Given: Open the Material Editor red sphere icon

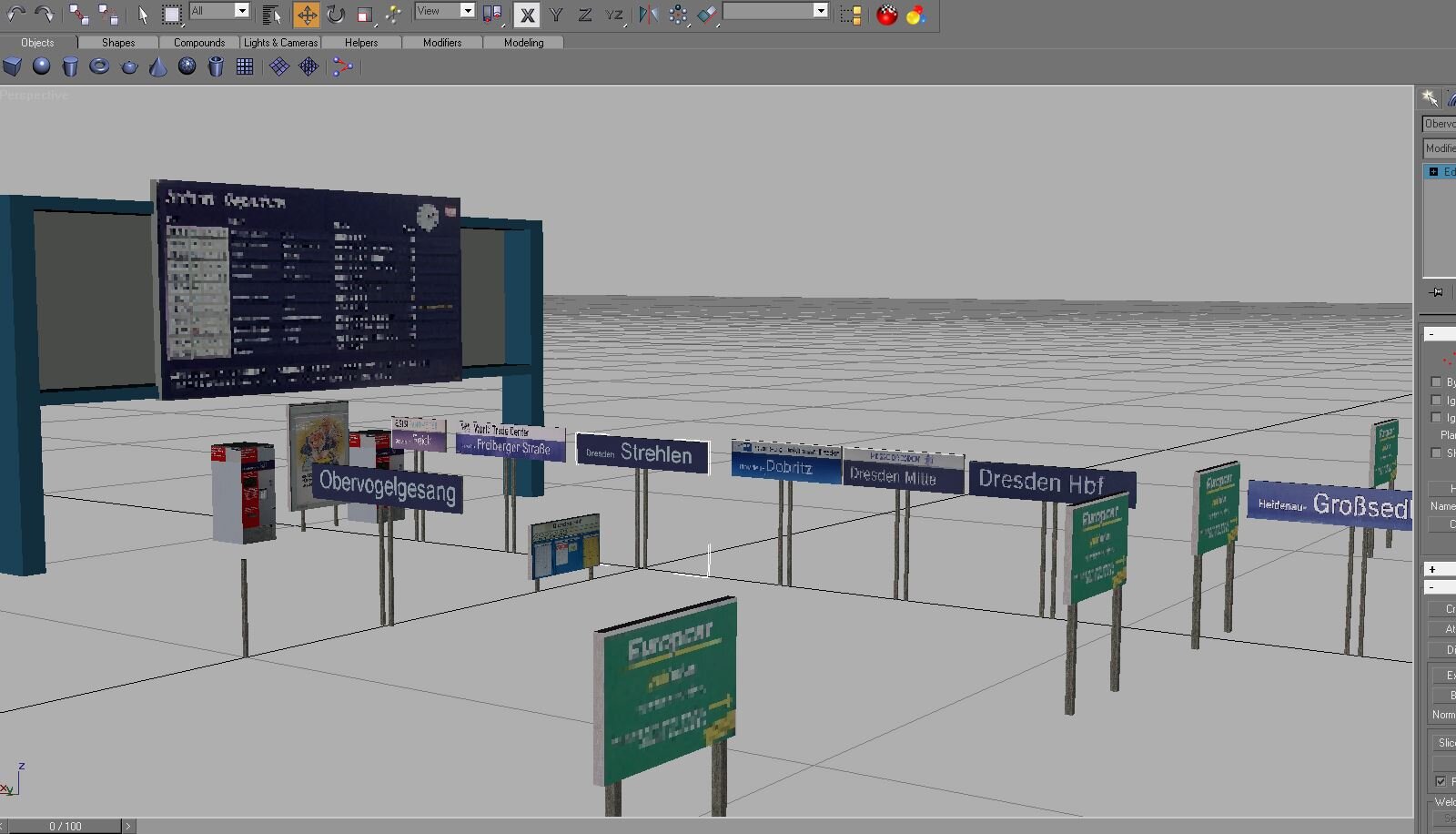Looking at the screenshot, I should click(x=887, y=15).
